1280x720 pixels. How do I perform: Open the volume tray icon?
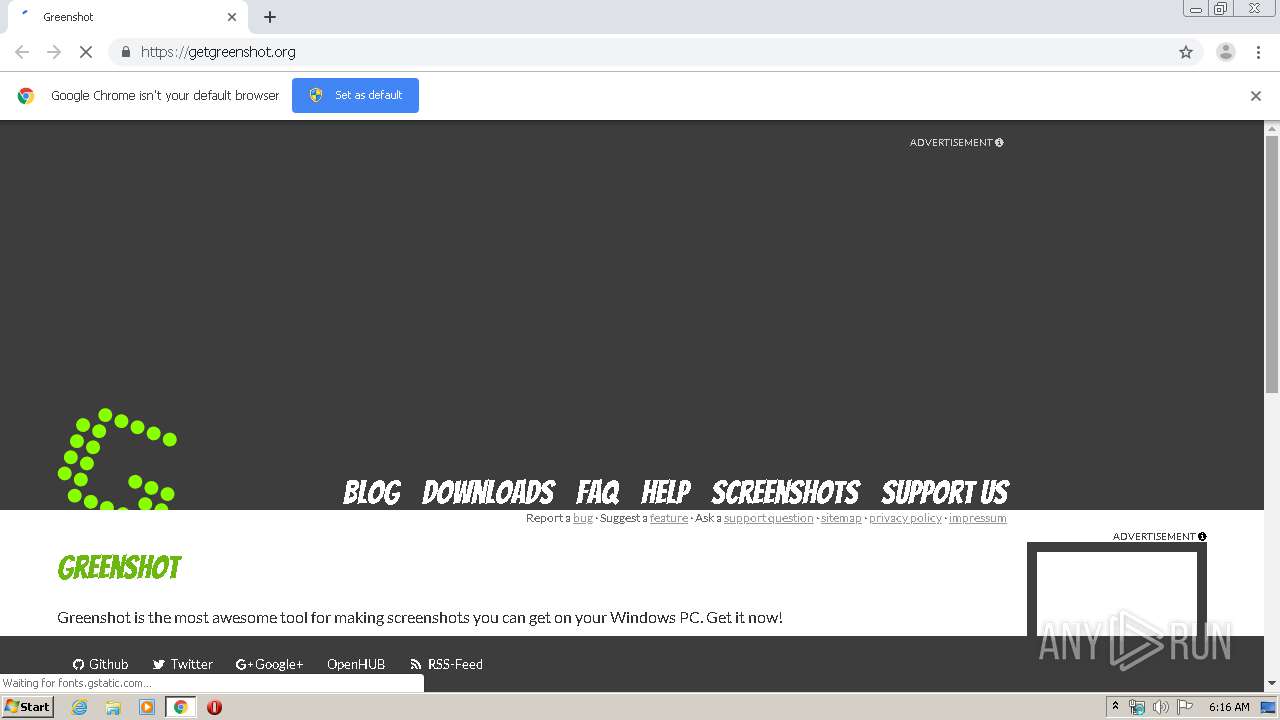(1160, 707)
